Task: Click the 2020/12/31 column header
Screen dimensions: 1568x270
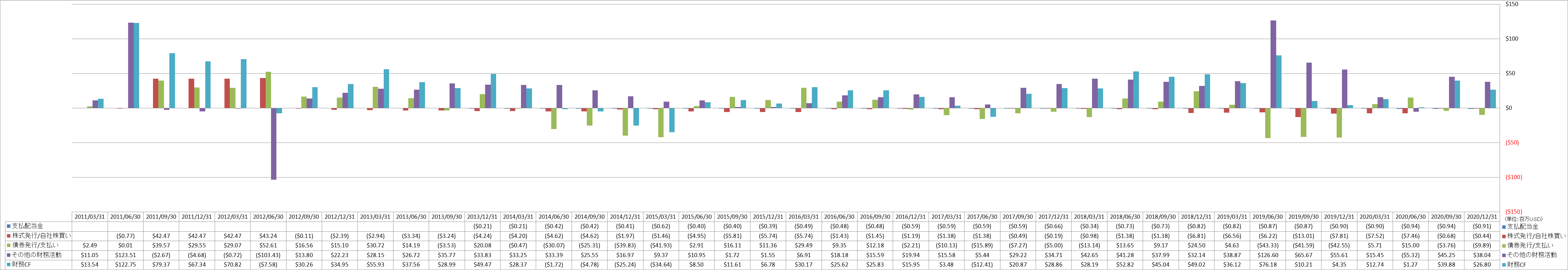Action: click(1481, 217)
